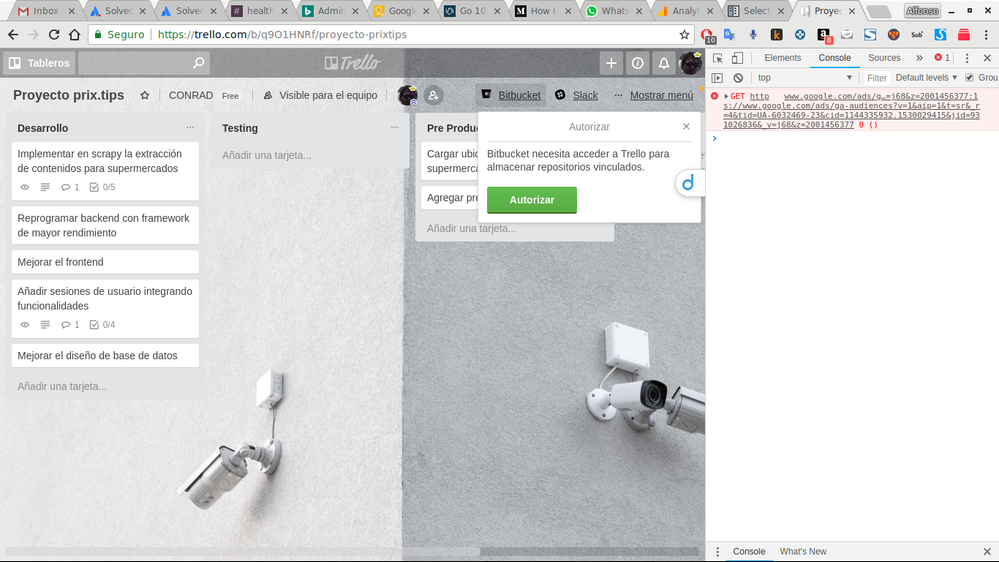Open card Implementar en scrapy la extracción
The width and height of the screenshot is (999, 562).
(x=105, y=171)
